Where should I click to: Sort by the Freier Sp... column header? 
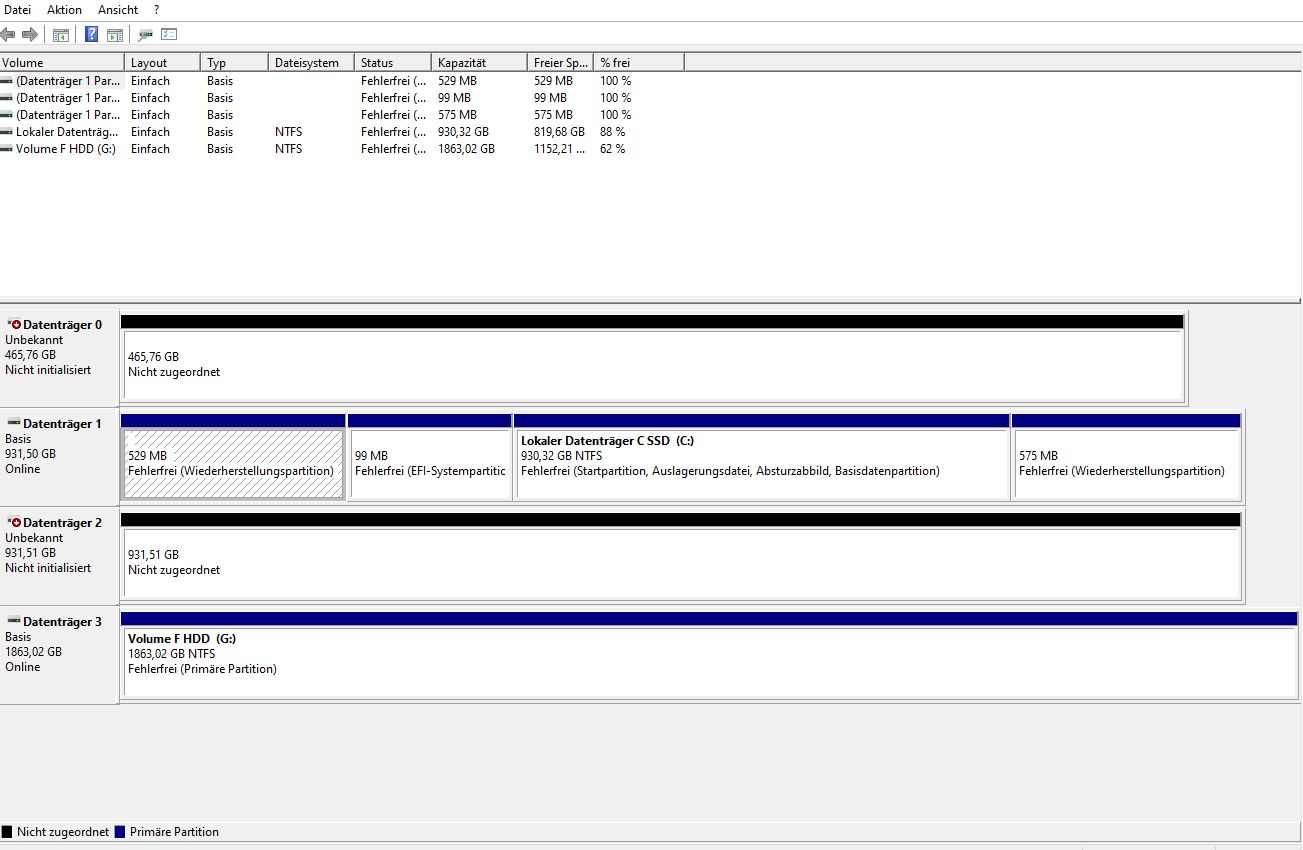coord(560,63)
